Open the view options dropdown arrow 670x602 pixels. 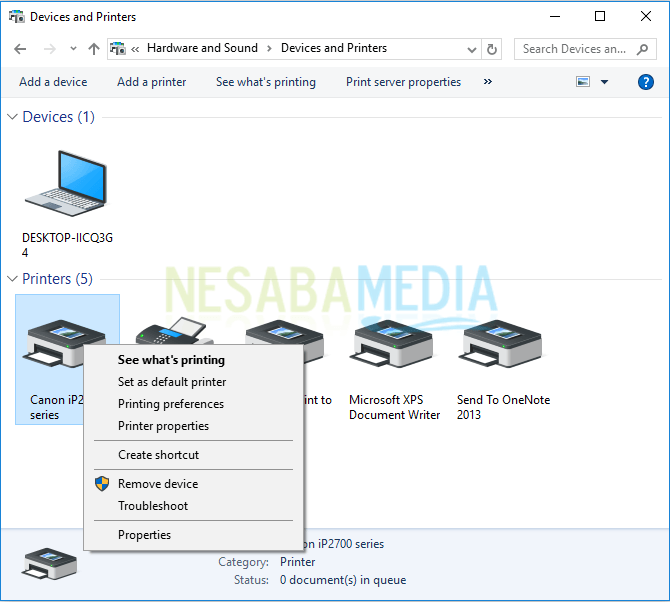pos(604,82)
